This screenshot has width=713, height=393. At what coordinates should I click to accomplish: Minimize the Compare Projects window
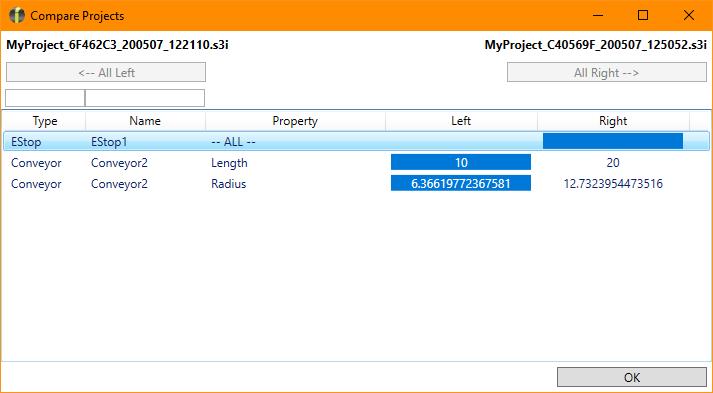point(598,15)
